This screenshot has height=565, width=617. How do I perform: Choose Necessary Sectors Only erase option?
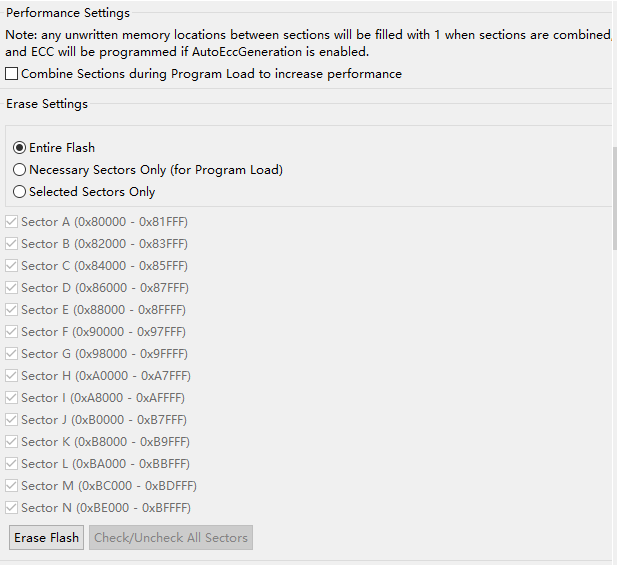pyautogui.click(x=20, y=170)
